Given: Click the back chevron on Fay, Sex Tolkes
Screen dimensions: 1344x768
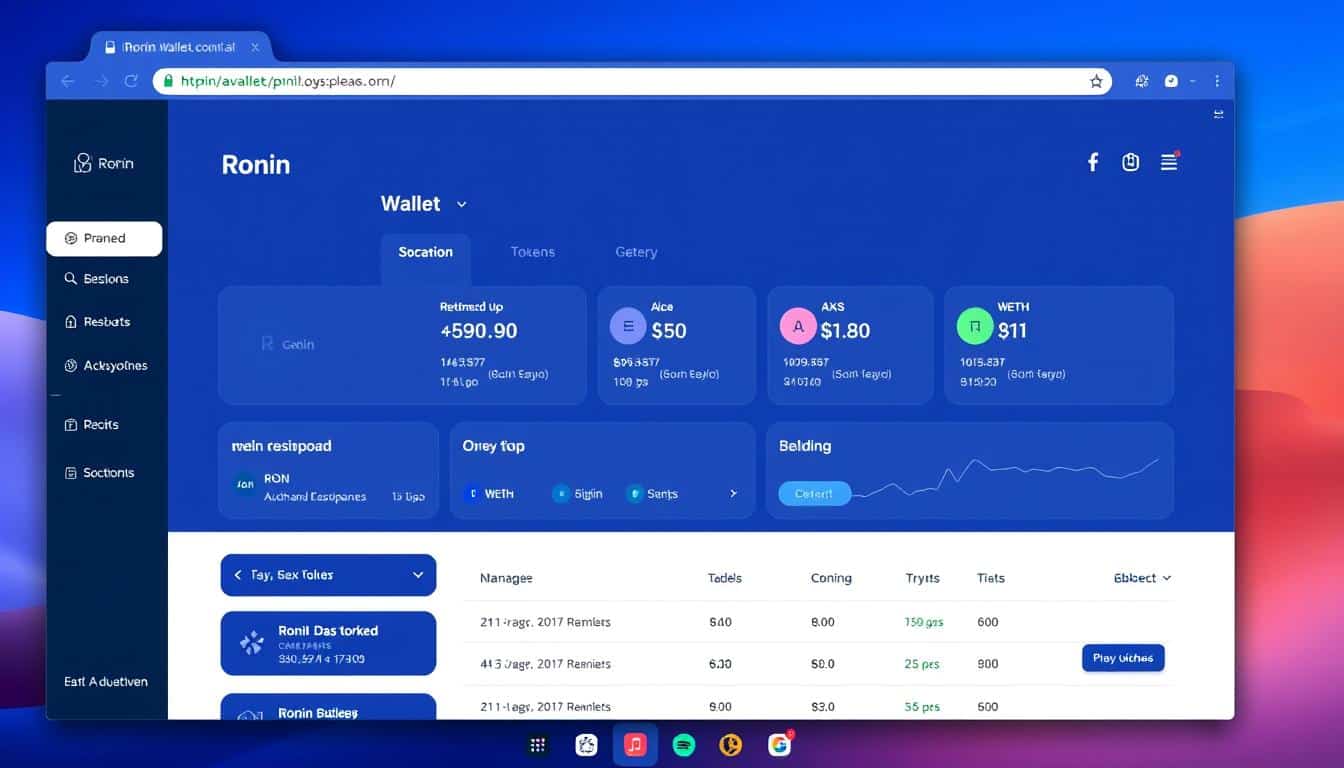Looking at the screenshot, I should point(238,575).
